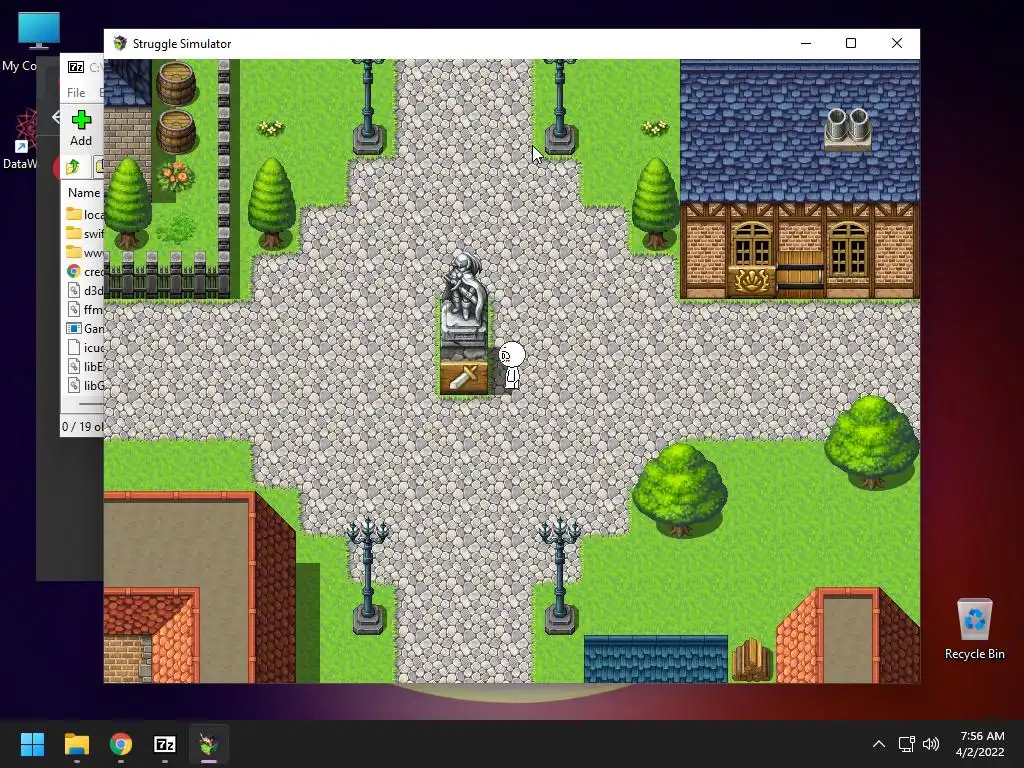Viewport: 1024px width, 768px height.
Task: Select the 'cred' Chrome file in 7-Zip
Action: point(84,271)
